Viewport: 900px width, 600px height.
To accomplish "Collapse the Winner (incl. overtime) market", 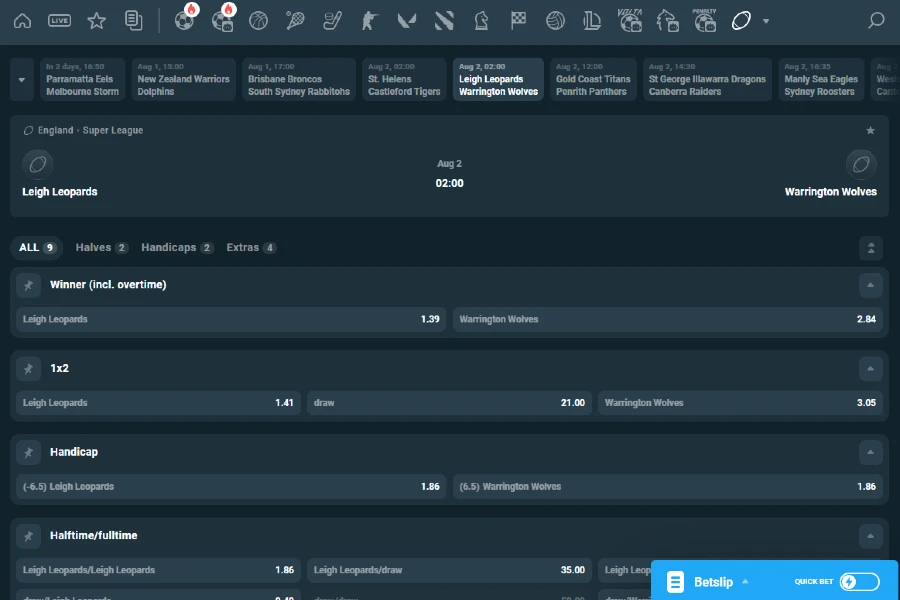I will coord(871,285).
